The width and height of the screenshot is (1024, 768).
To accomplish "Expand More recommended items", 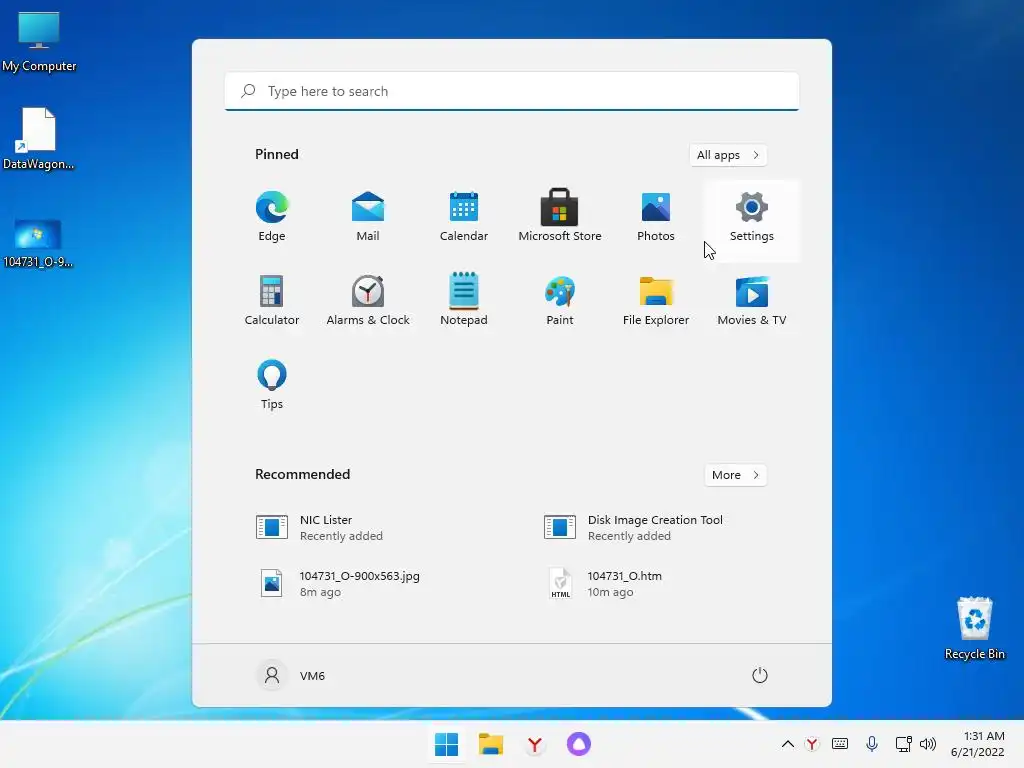I will [x=735, y=475].
